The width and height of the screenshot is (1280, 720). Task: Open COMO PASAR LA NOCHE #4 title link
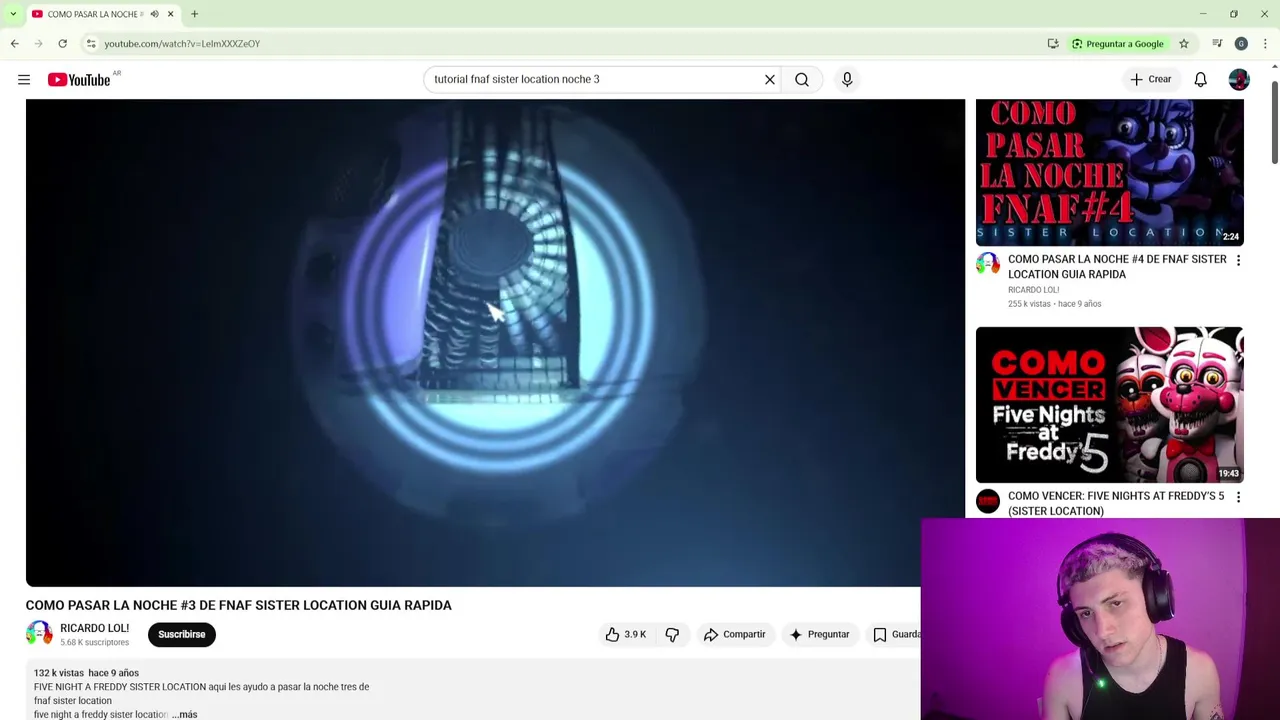(1117, 266)
